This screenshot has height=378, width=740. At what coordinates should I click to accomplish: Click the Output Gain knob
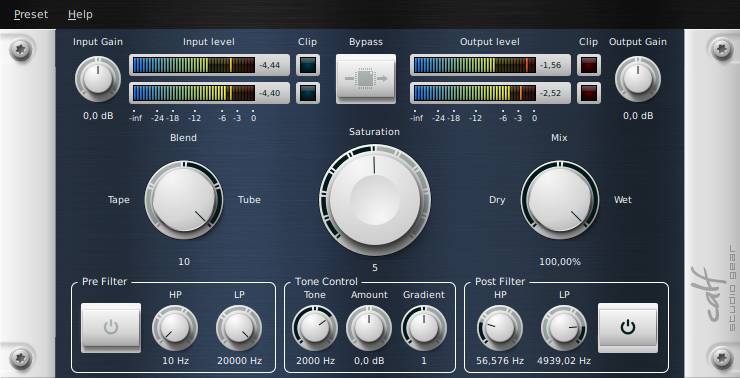[x=638, y=79]
